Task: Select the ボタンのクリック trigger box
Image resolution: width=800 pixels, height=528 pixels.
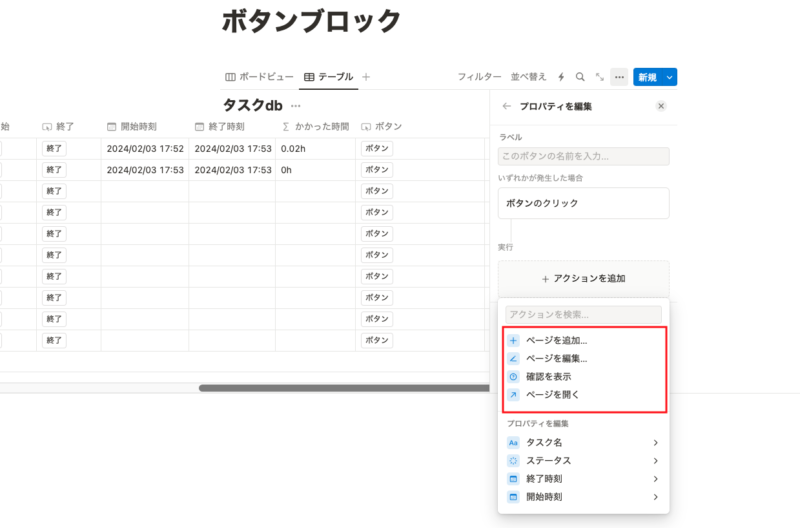Action: click(584, 203)
